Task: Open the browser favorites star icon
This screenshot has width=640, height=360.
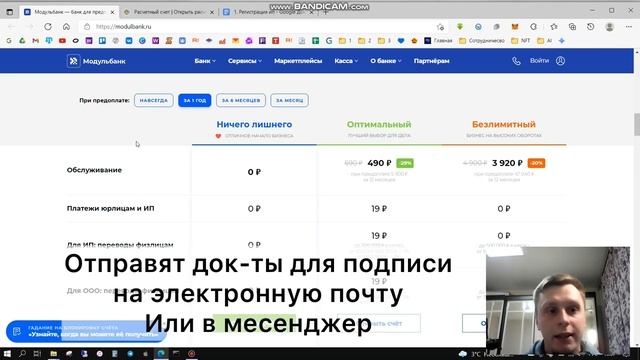Action: click(553, 27)
